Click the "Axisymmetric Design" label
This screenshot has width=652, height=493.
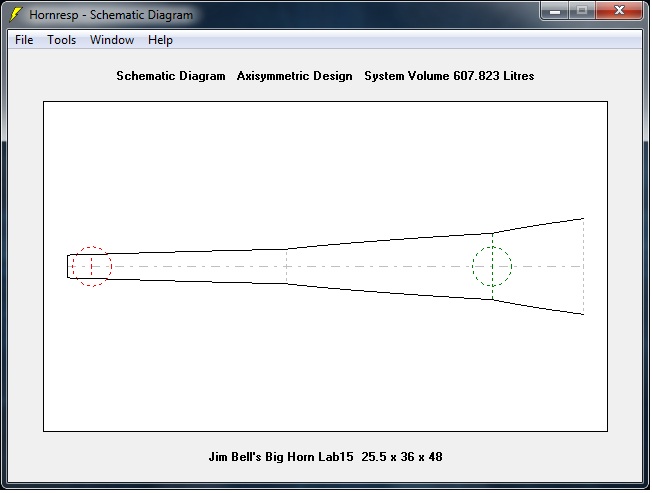pos(294,76)
